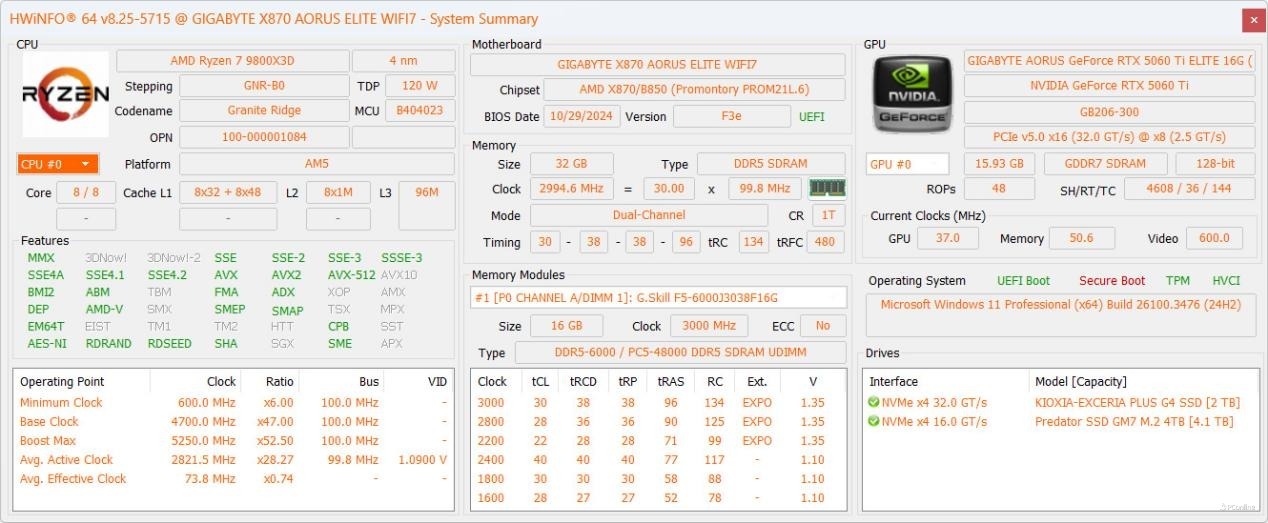Click the 4 nm process field
This screenshot has height=523, width=1268.
(403, 61)
